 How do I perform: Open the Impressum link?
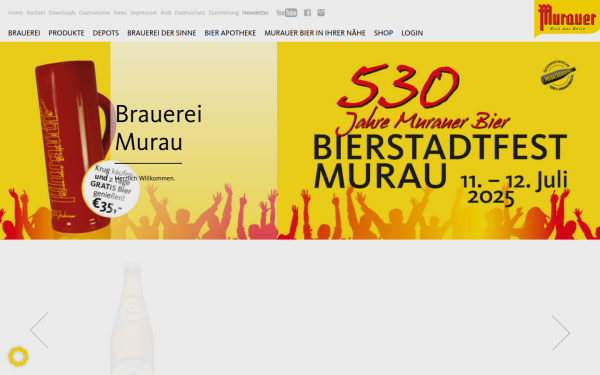click(x=143, y=13)
